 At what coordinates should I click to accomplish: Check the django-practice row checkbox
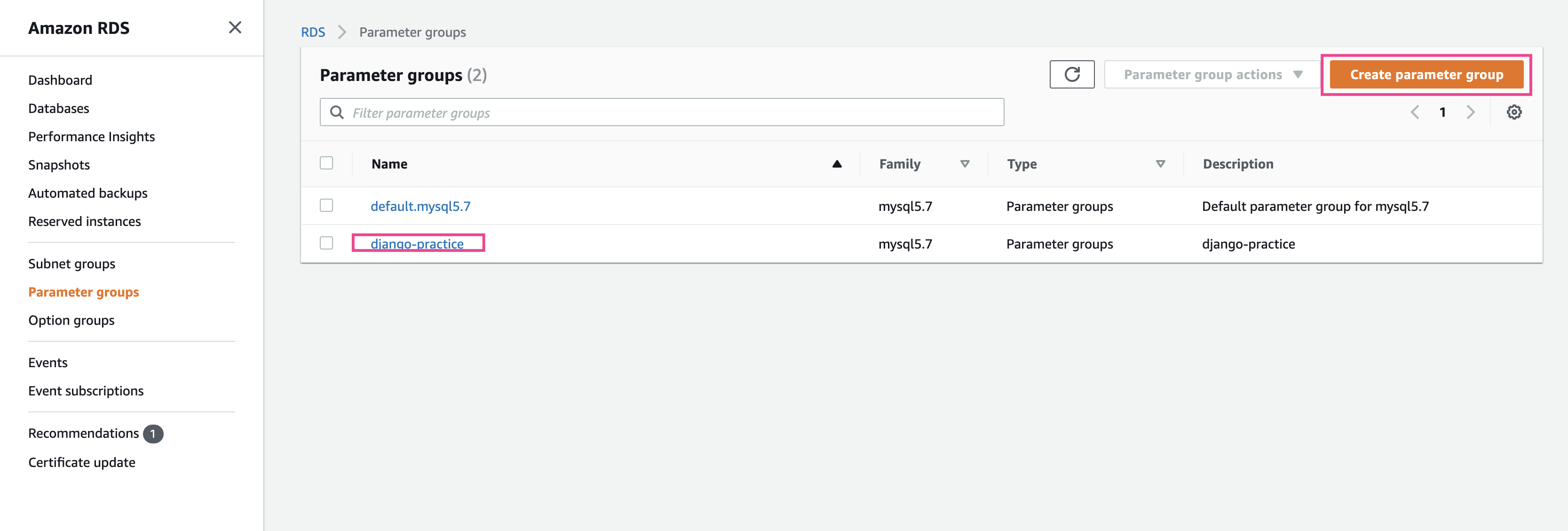point(326,243)
